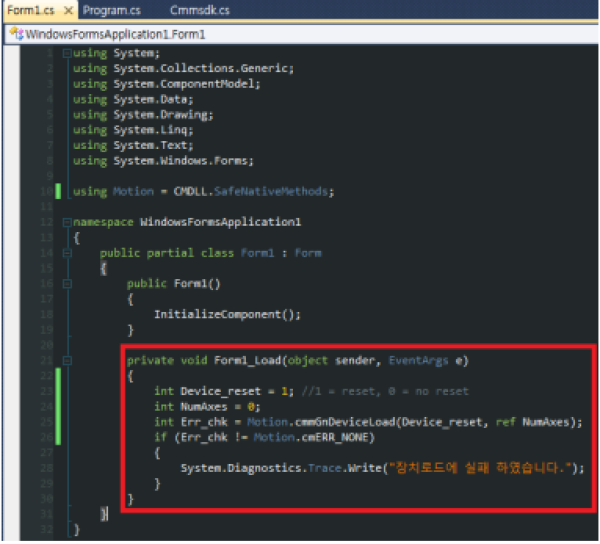Click the class icon in navigation bar
600x544 pixels.
point(15,33)
